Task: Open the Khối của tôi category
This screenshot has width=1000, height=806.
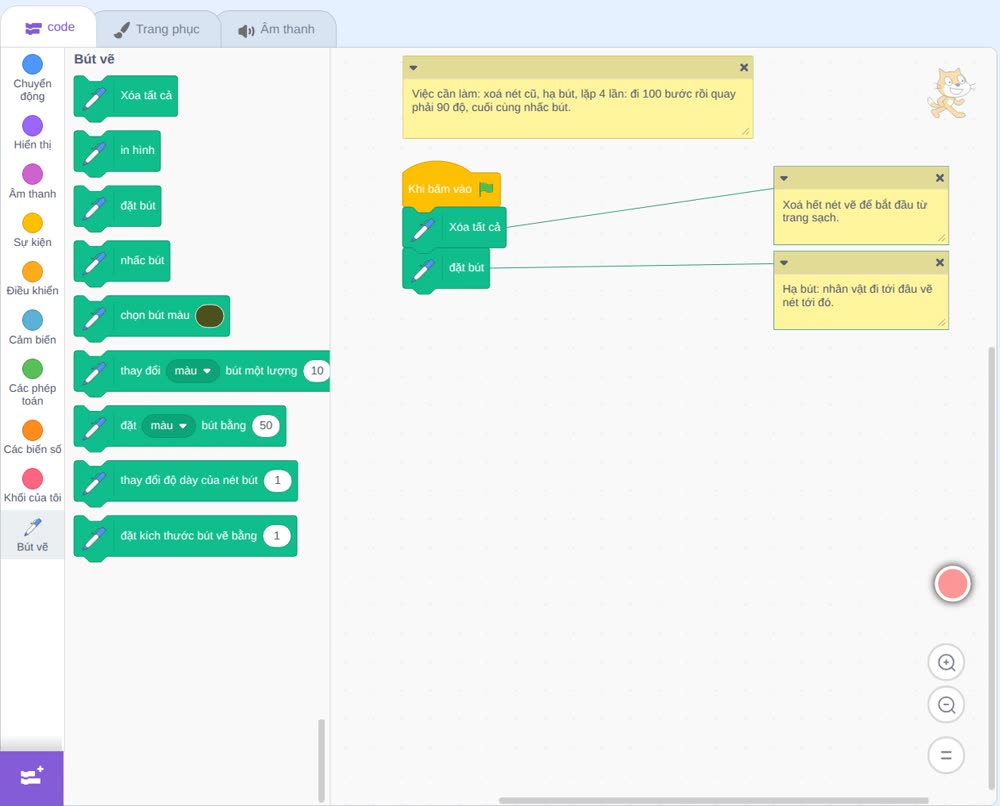Action: (33, 486)
